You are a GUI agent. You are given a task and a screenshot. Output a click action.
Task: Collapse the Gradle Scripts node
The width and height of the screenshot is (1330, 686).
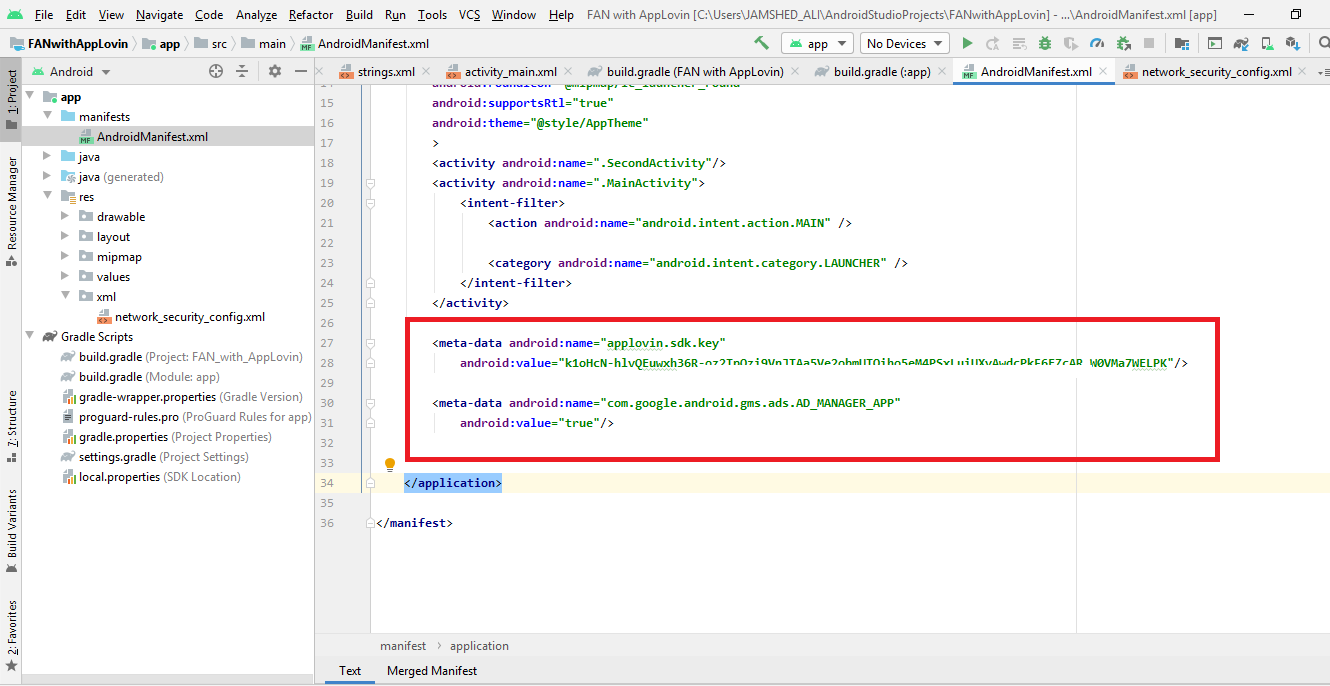coord(31,337)
